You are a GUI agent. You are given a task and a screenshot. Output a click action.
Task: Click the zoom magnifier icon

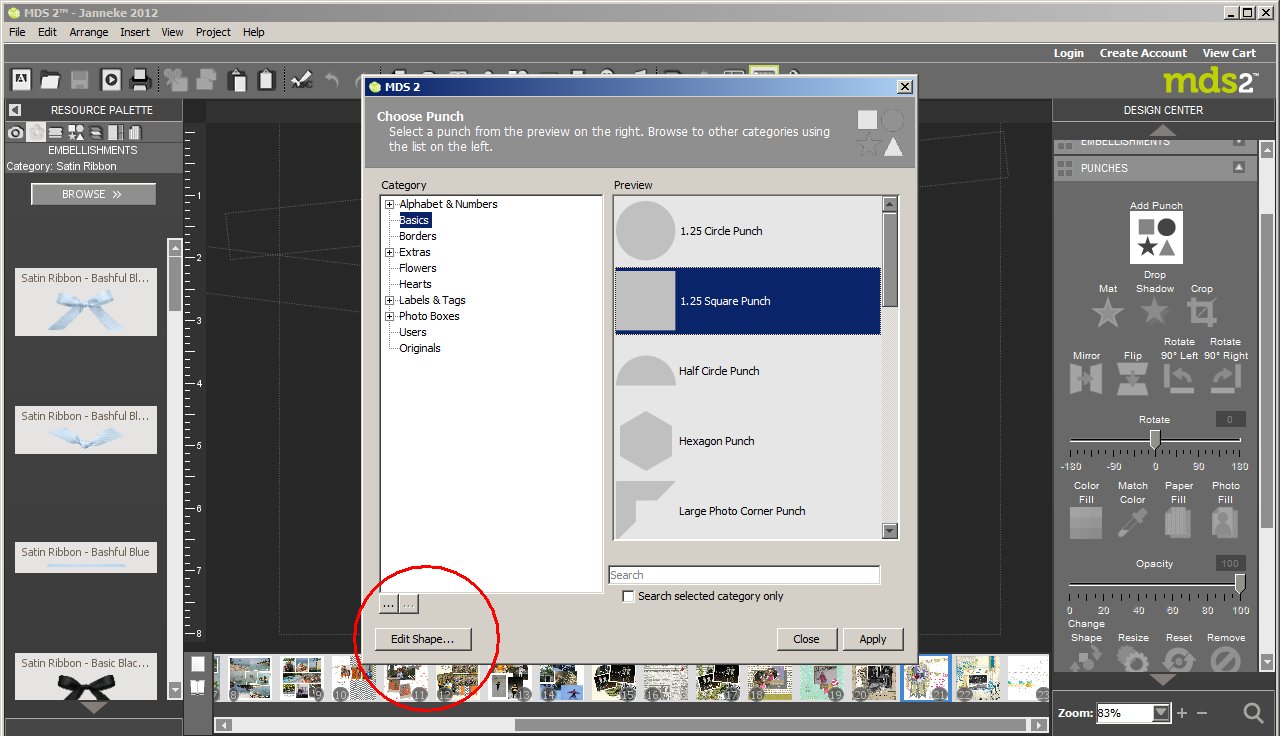[1253, 713]
